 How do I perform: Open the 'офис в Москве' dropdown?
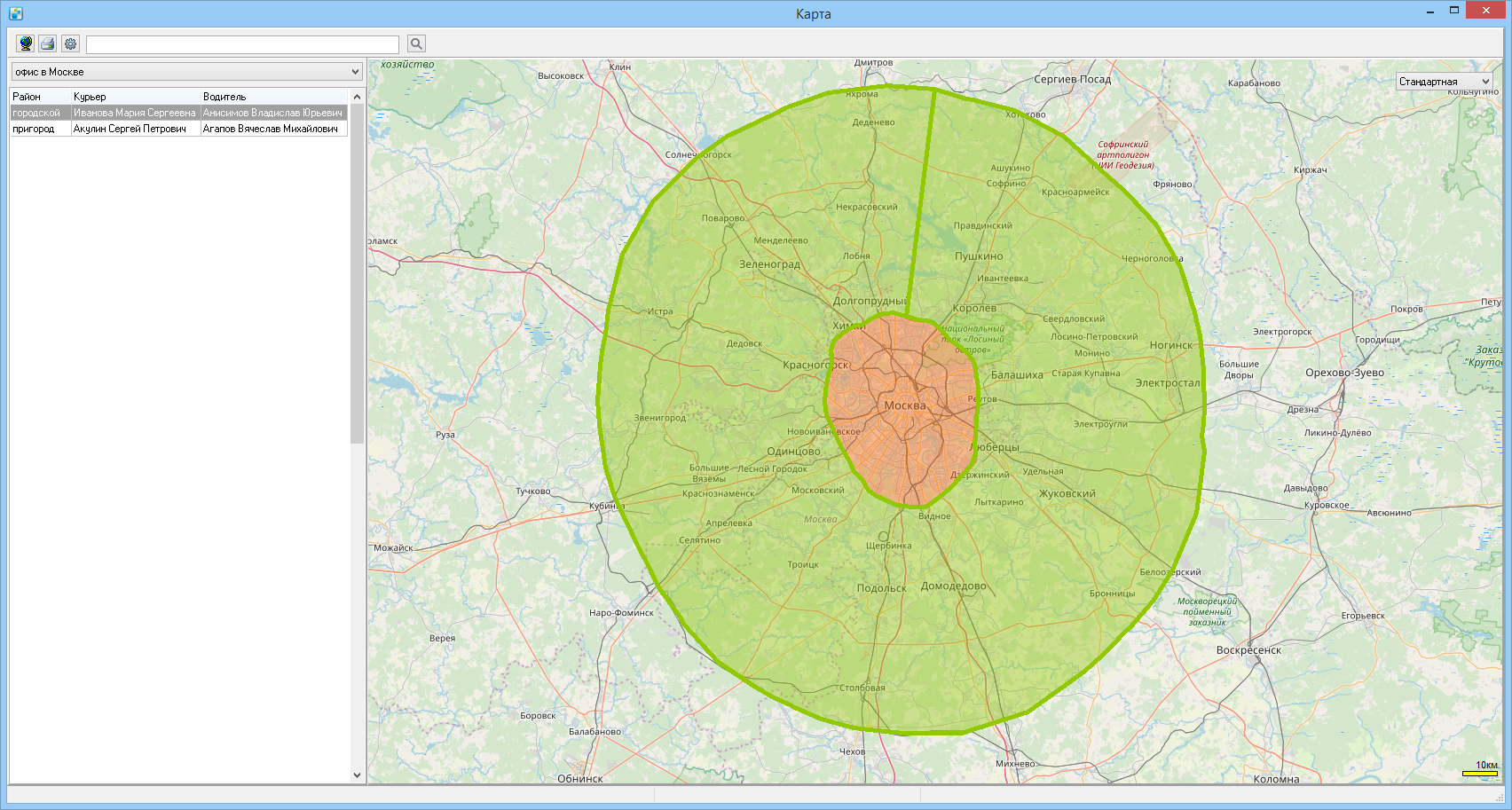point(186,72)
